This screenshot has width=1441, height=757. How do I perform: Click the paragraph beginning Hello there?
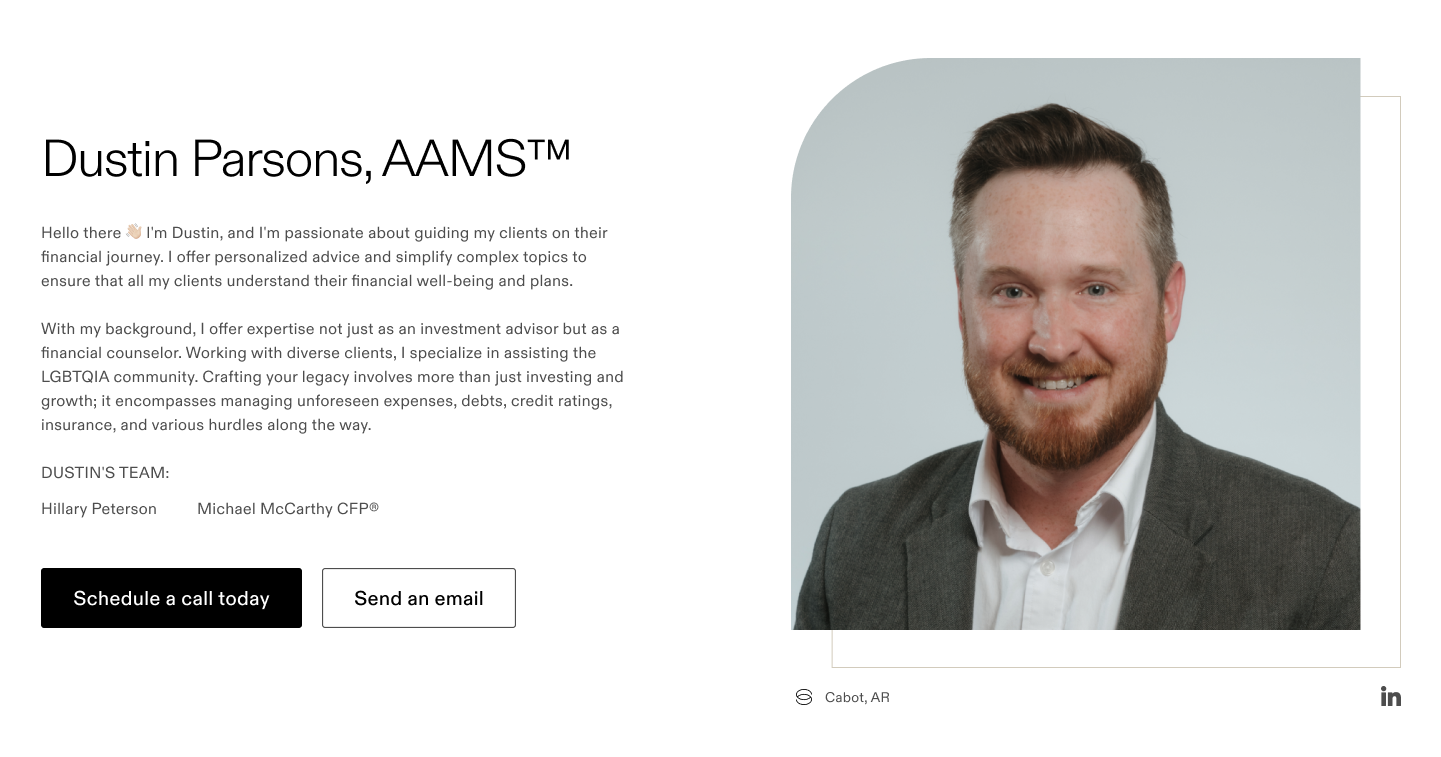(325, 257)
